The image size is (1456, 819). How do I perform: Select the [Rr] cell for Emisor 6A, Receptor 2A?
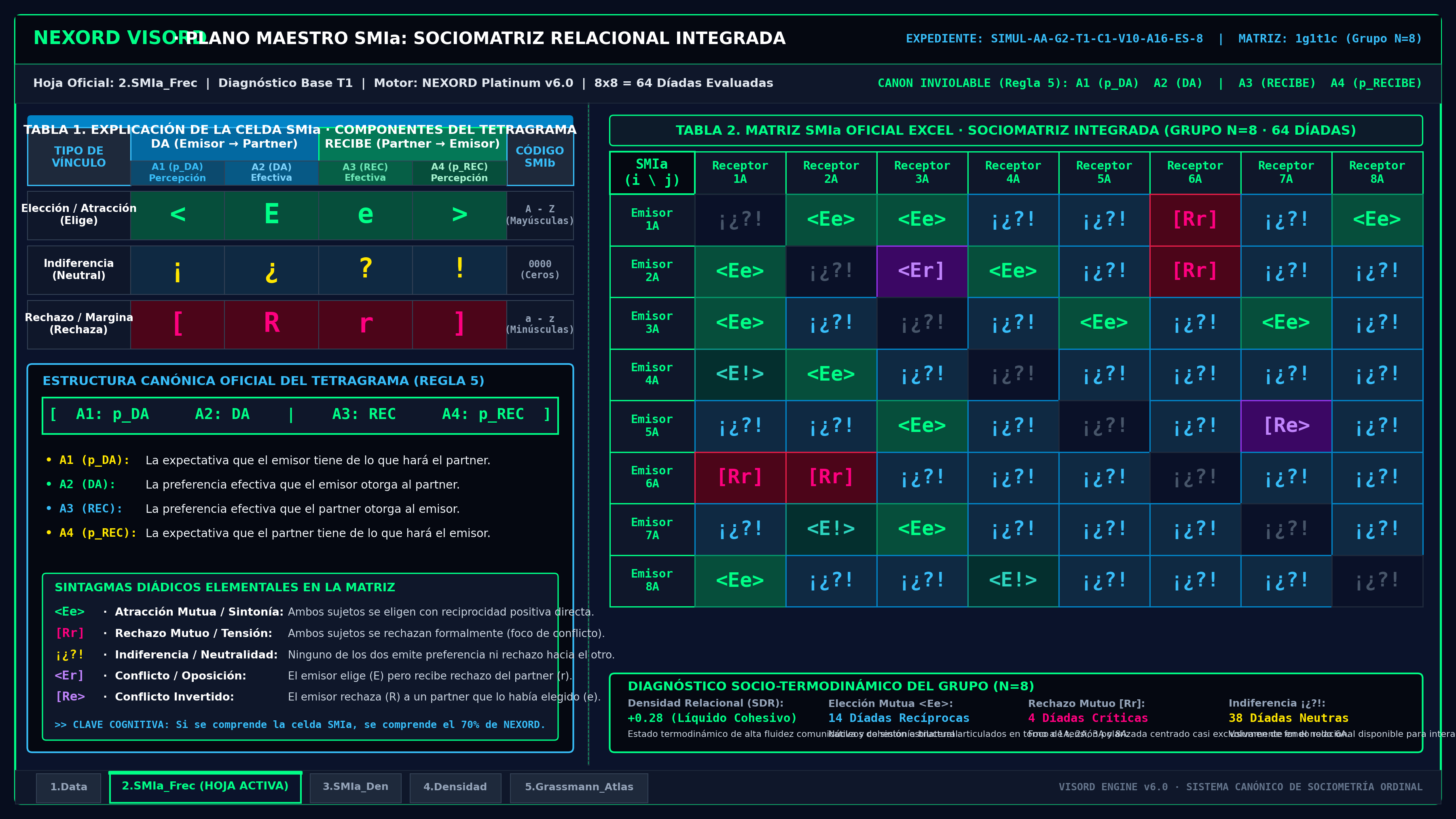(831, 478)
